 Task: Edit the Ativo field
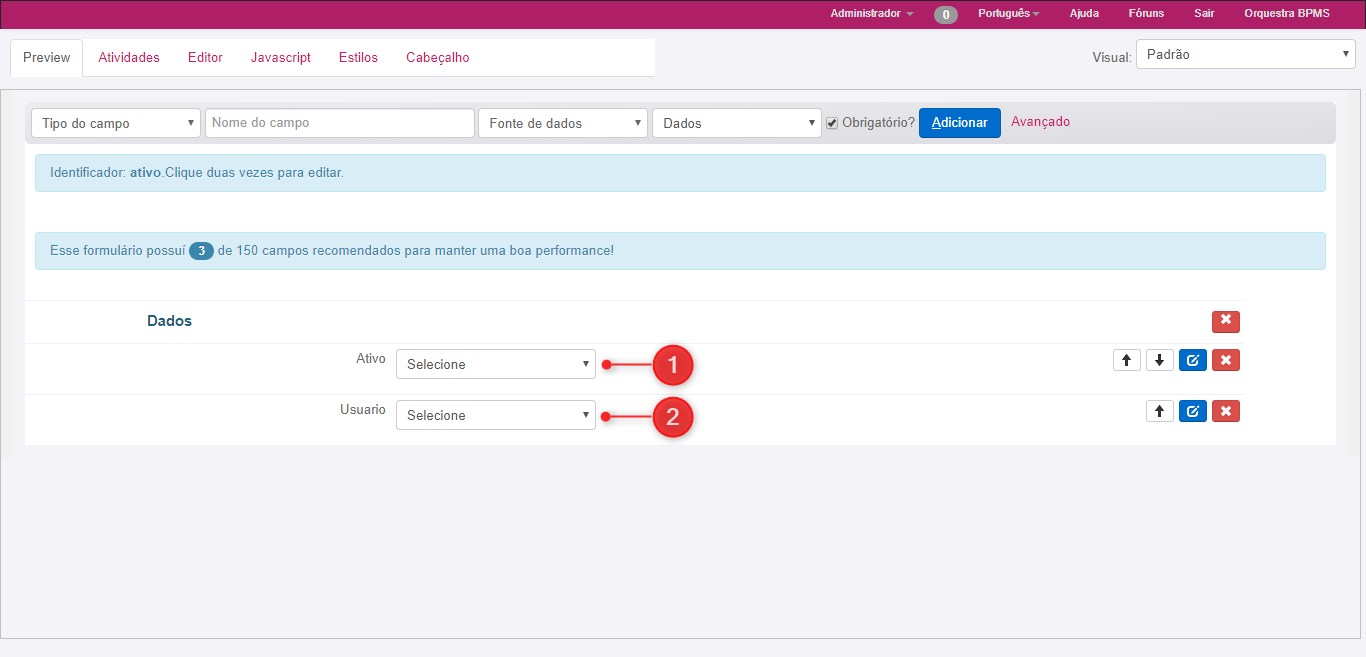pyautogui.click(x=1193, y=360)
